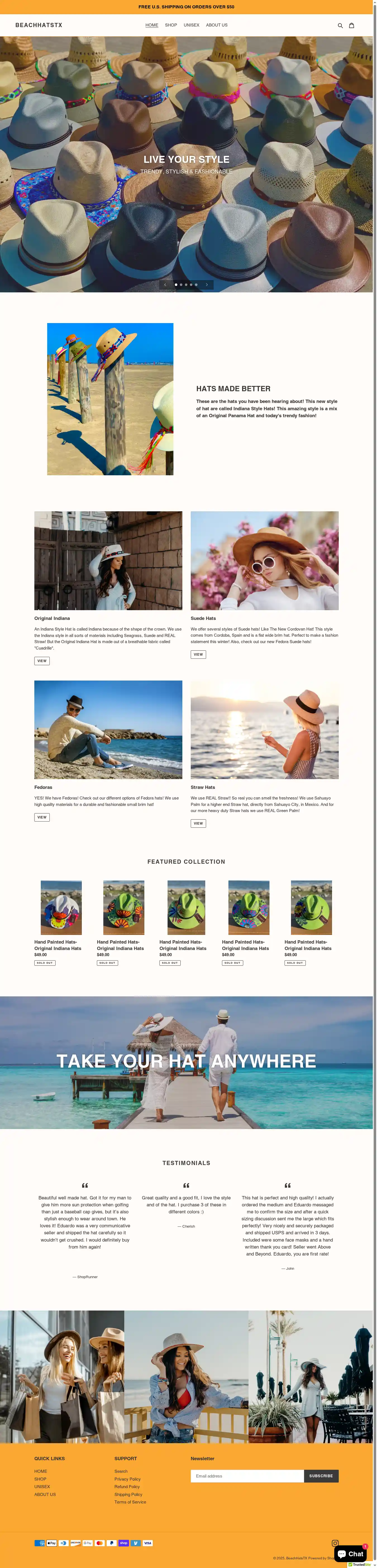Open the UNISEX menu item
377x1568 pixels.
[192, 25]
